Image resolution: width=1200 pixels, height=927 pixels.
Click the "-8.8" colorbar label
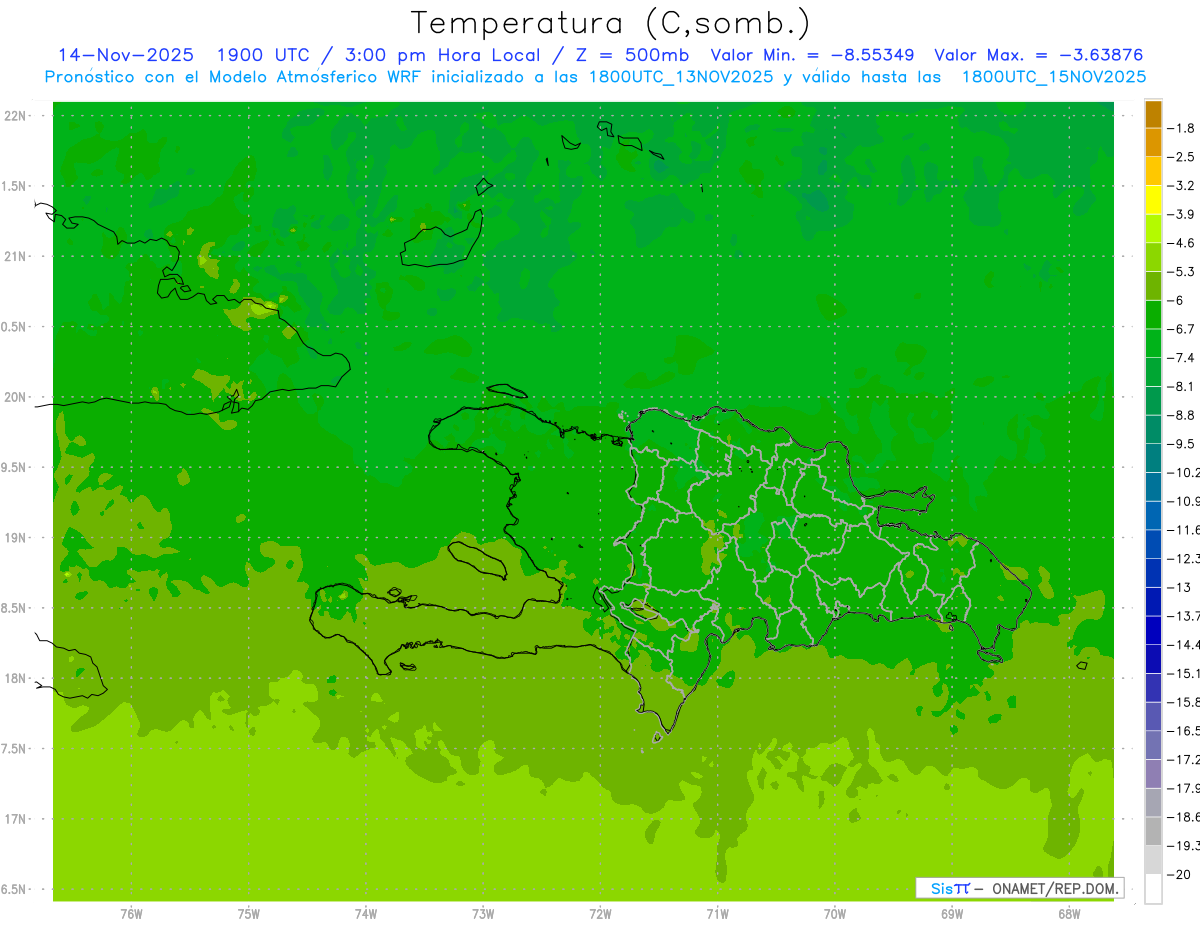tap(1182, 415)
